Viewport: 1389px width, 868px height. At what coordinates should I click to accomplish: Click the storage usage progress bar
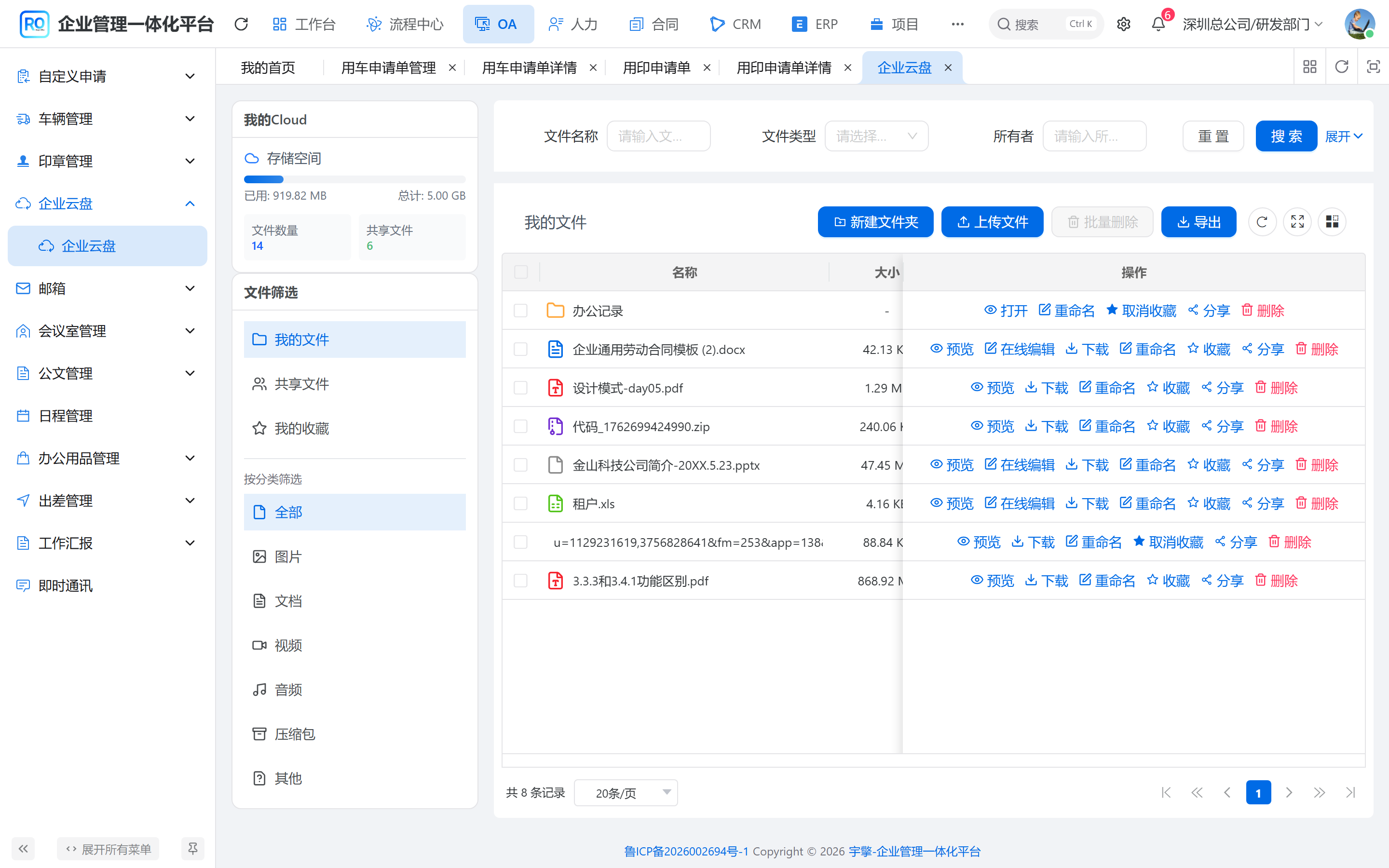point(354,179)
